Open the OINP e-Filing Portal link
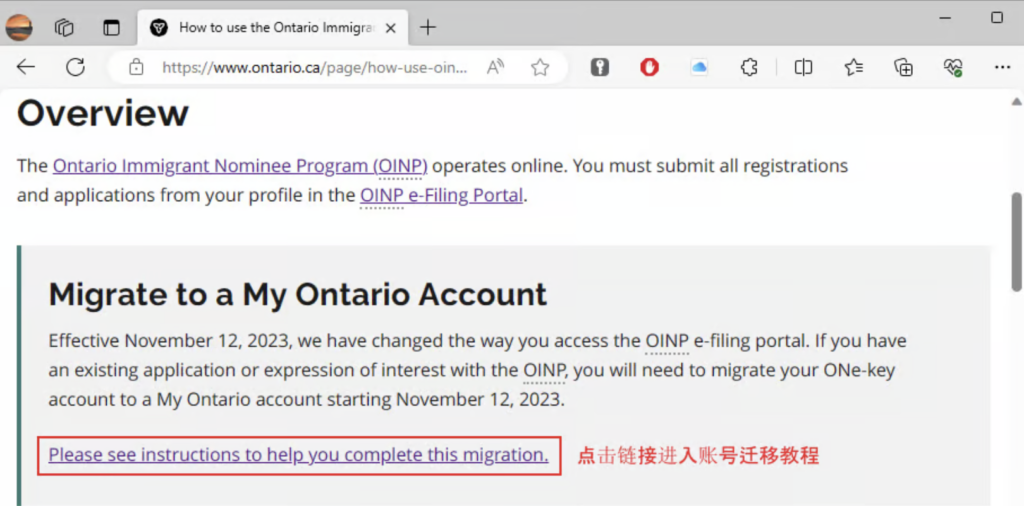Screen dimensions: 1024x506 [x=441, y=195]
